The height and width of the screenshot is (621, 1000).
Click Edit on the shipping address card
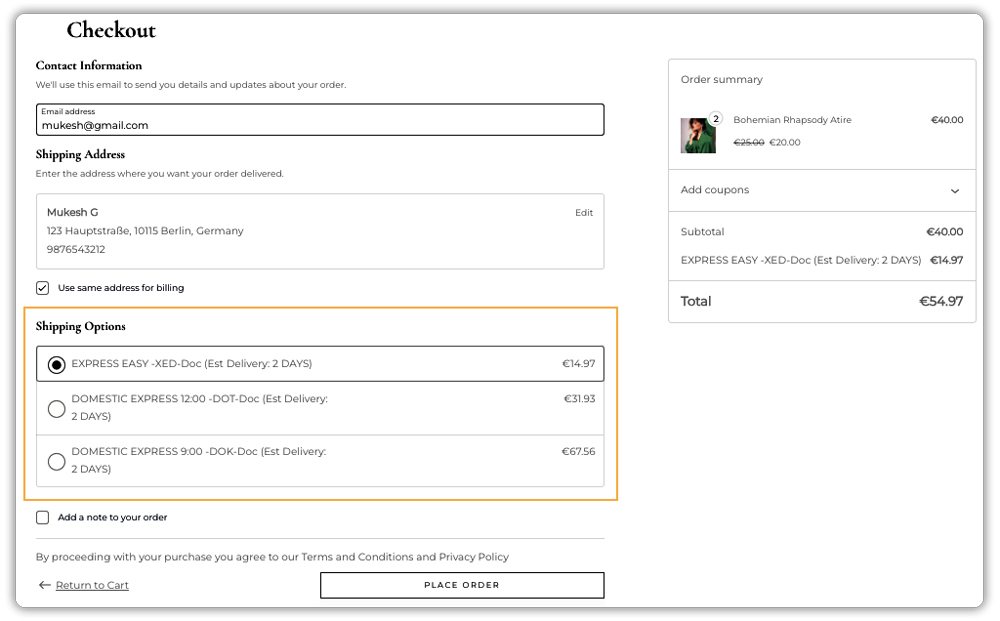(583, 213)
